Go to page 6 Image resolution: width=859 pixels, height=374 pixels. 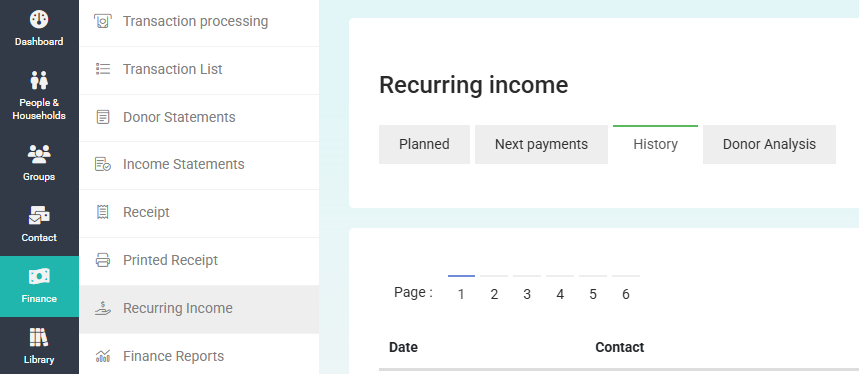point(626,294)
